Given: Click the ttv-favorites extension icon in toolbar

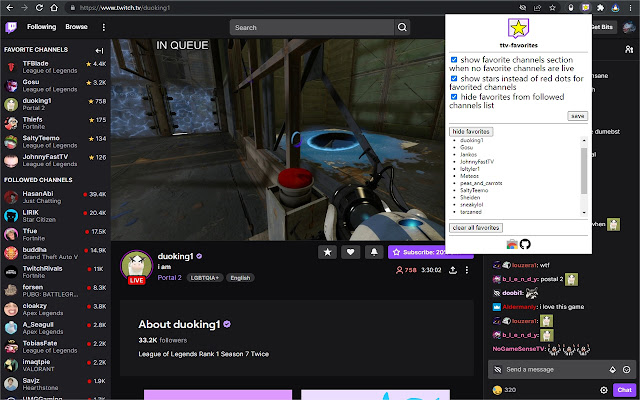Looking at the screenshot, I should 586,7.
